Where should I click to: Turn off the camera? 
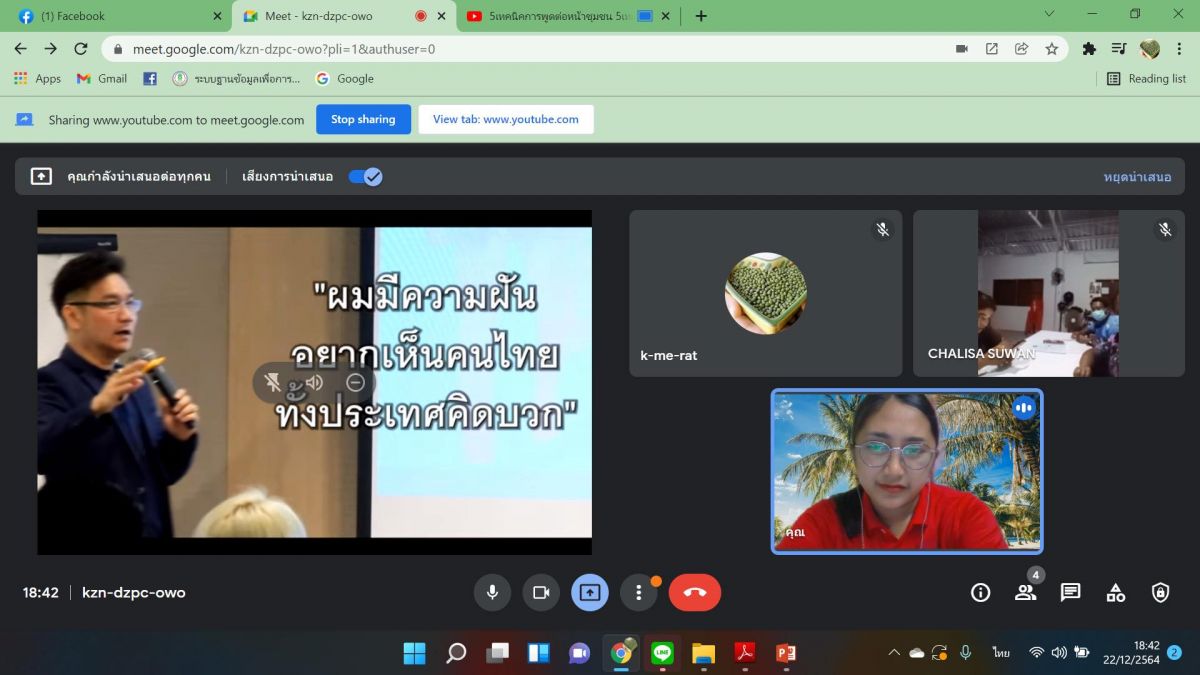541,592
